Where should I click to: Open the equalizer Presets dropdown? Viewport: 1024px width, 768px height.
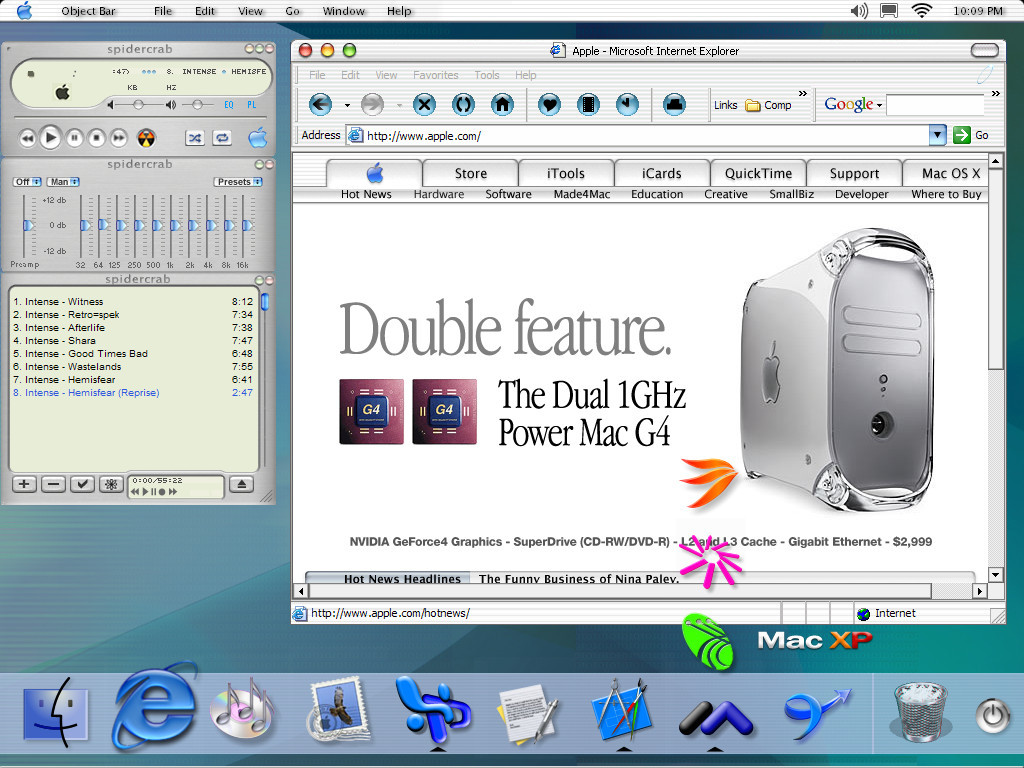coord(238,182)
